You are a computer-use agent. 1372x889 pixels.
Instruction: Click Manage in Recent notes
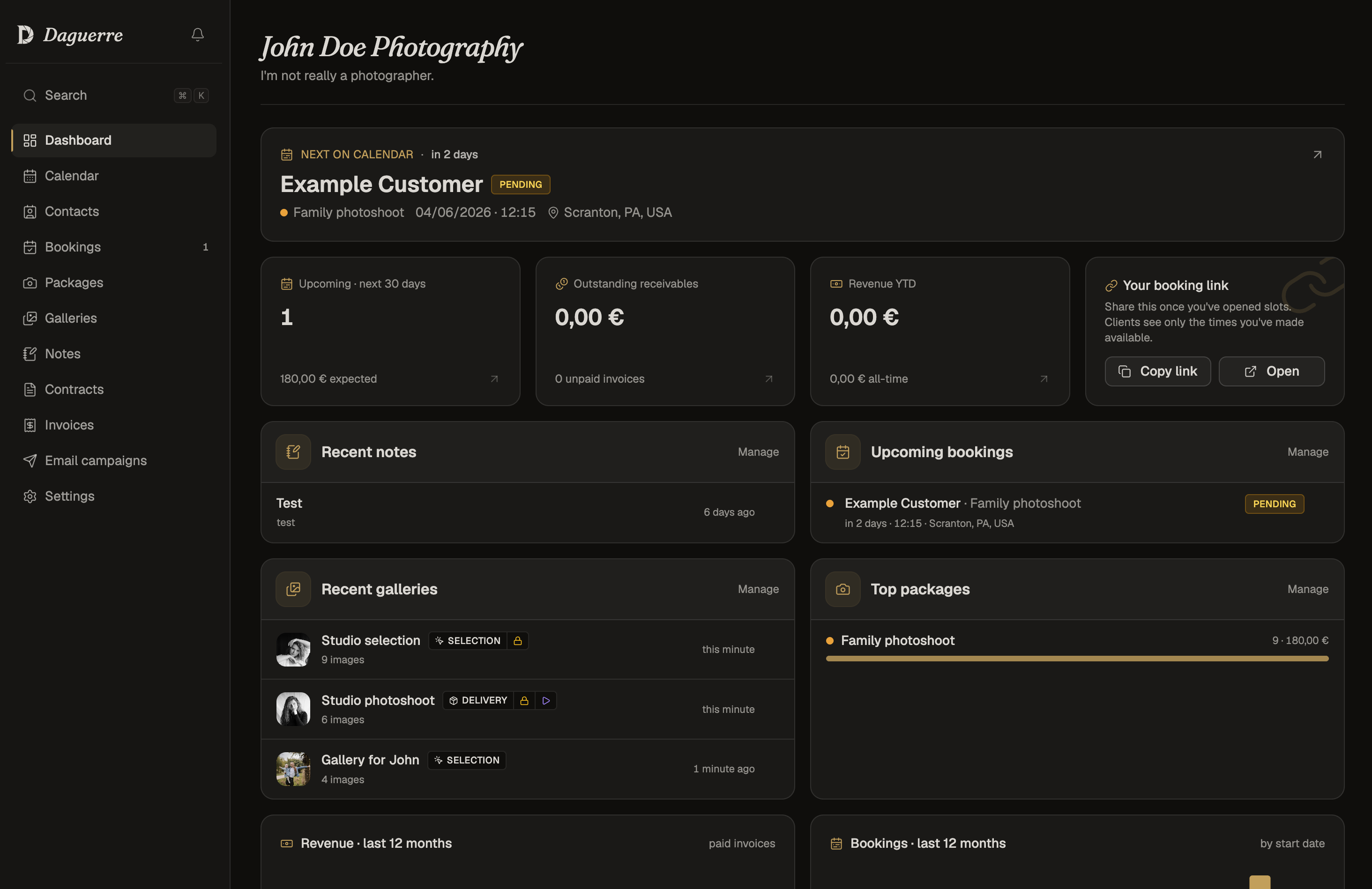(x=758, y=452)
